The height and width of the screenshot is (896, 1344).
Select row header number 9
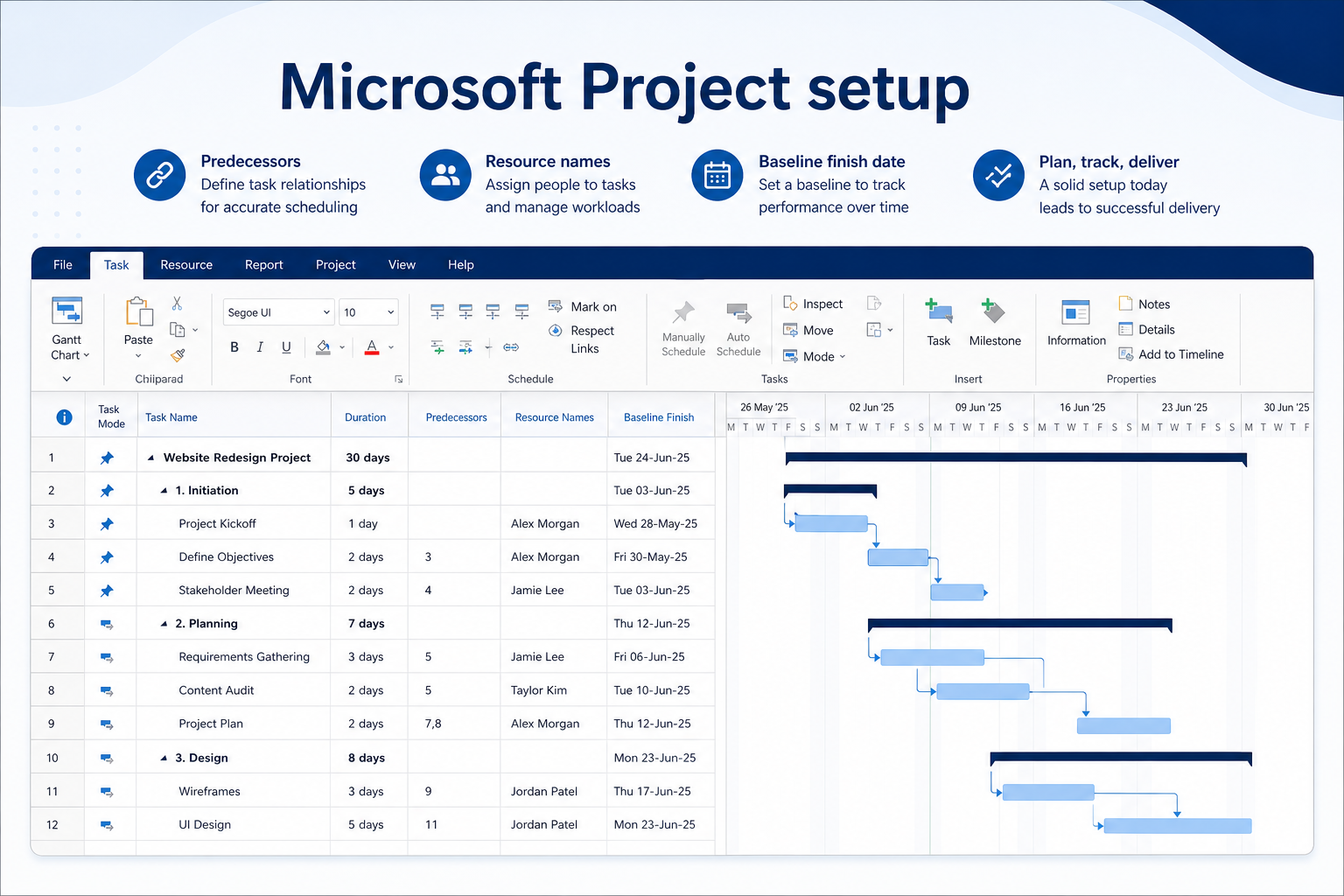pos(52,724)
